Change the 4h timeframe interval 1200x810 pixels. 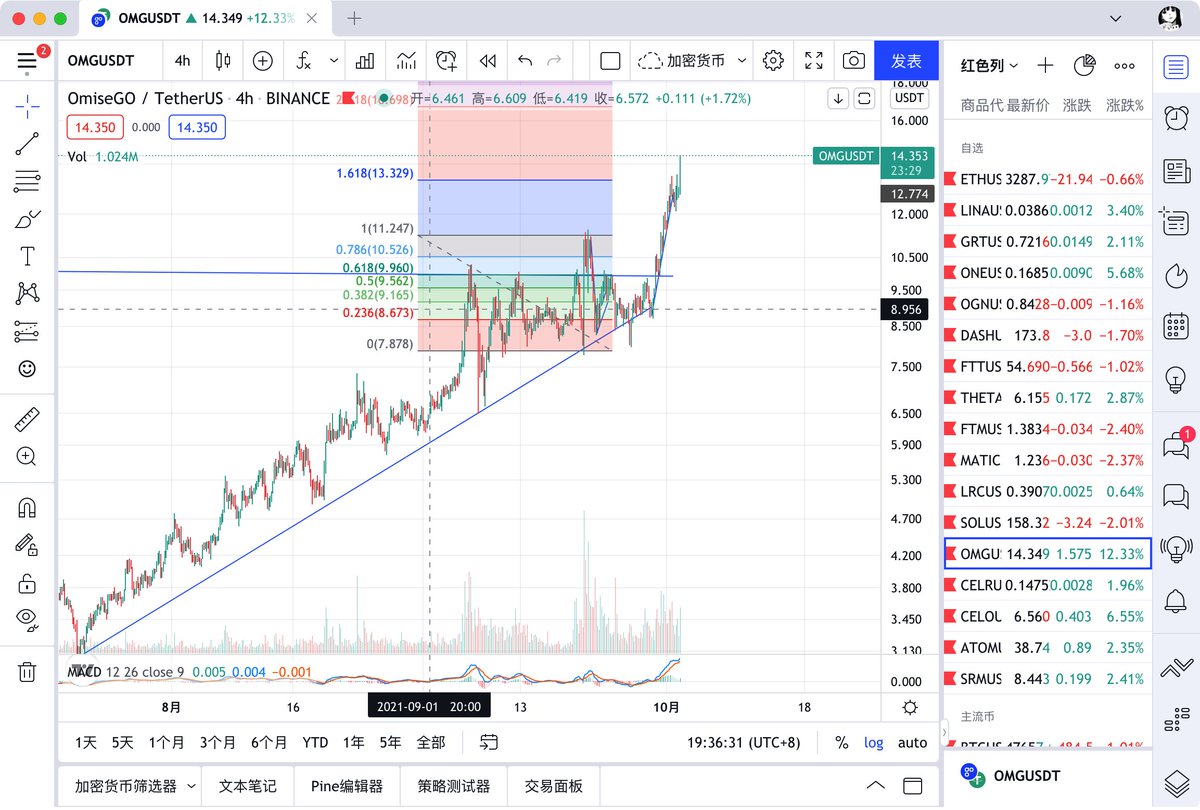pos(182,61)
